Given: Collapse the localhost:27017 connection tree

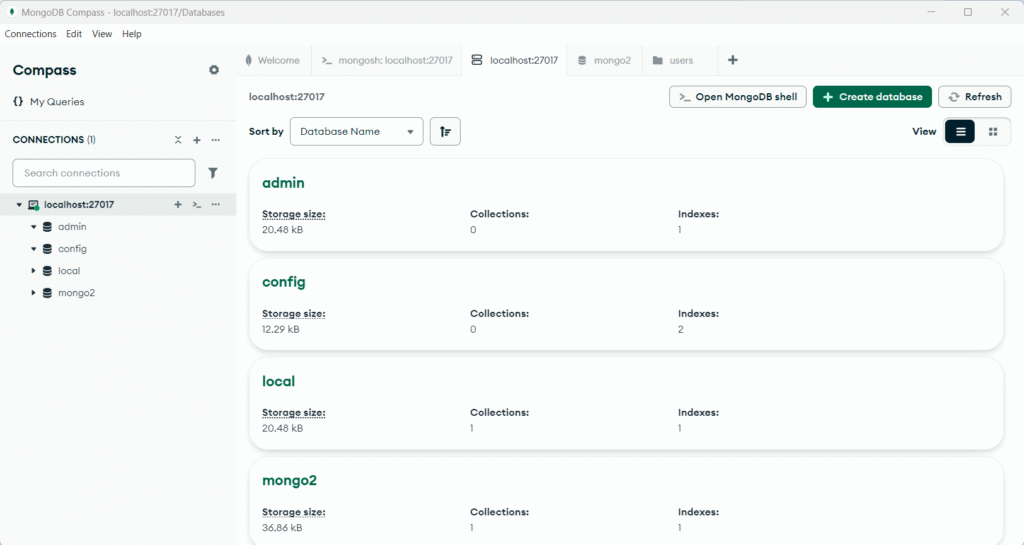Looking at the screenshot, I should [19, 205].
